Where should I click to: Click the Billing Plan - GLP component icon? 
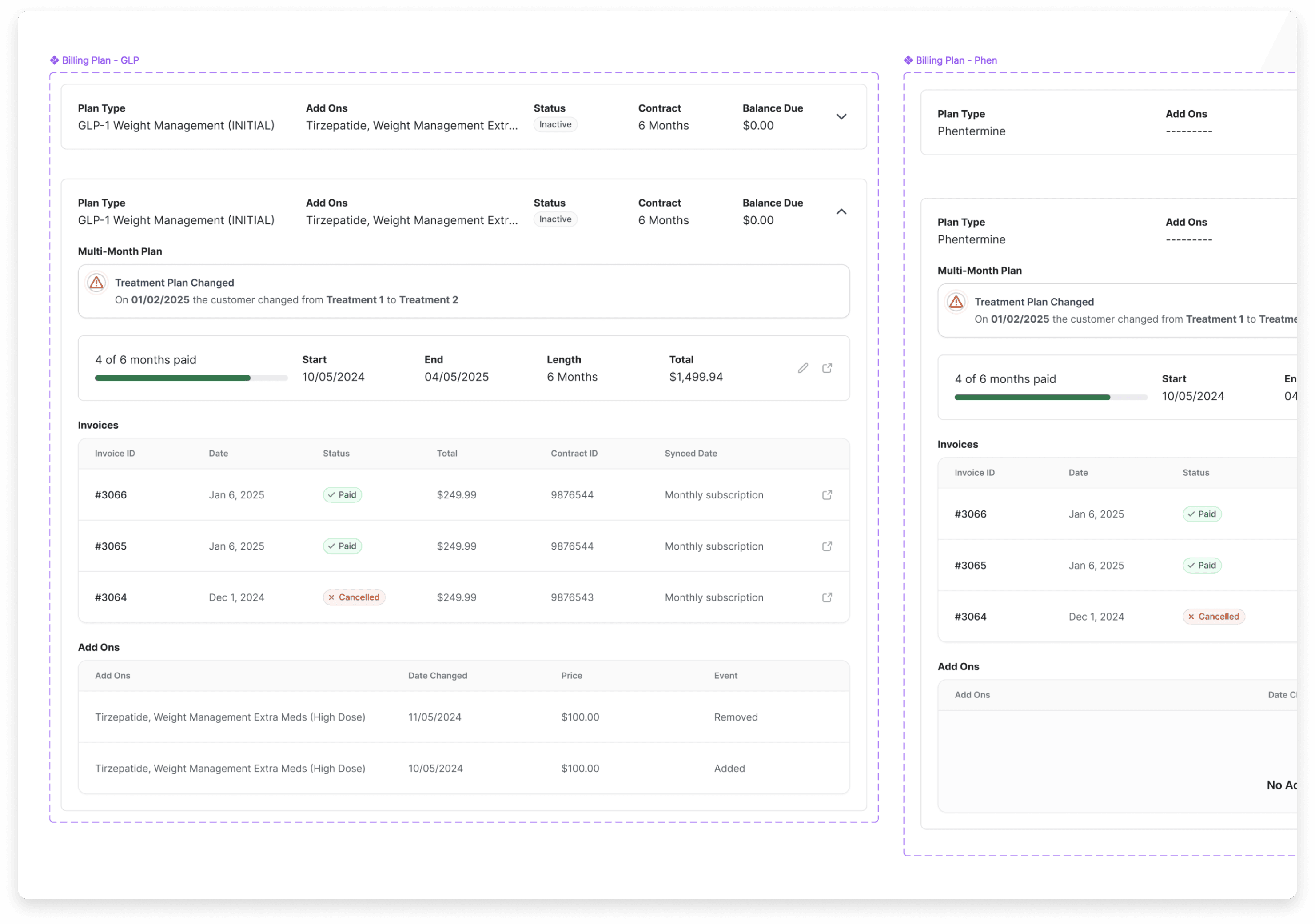[x=54, y=60]
